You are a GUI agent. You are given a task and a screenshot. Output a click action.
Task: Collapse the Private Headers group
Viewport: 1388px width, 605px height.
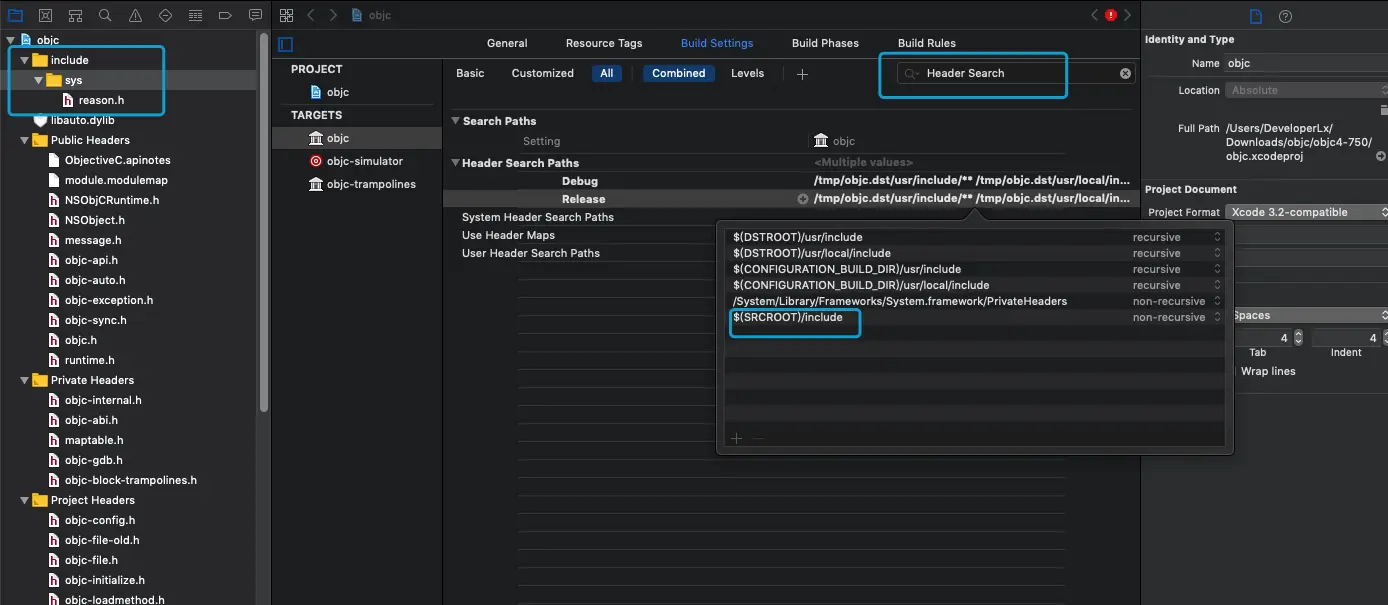[x=25, y=380]
